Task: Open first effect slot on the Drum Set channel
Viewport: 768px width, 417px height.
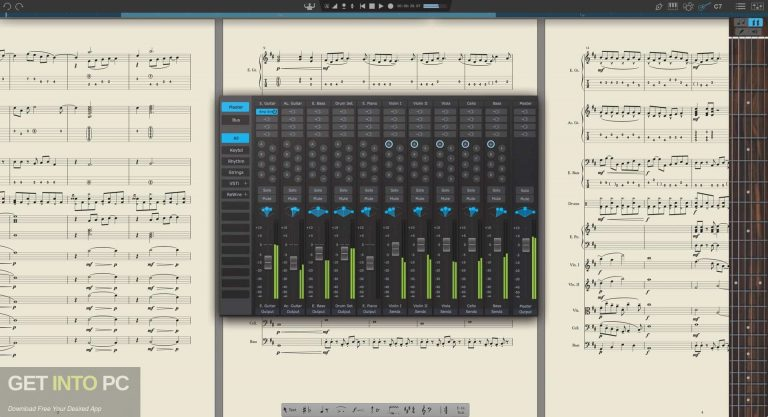Action: [343, 112]
